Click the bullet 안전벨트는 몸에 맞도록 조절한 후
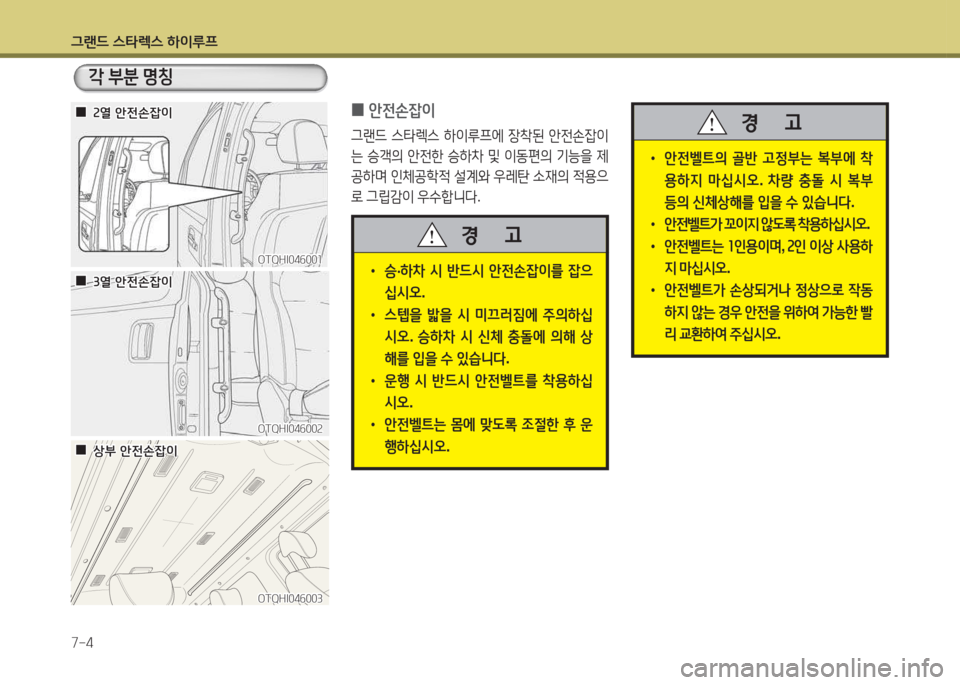Screen dimensions: 960x685 (x=482, y=435)
